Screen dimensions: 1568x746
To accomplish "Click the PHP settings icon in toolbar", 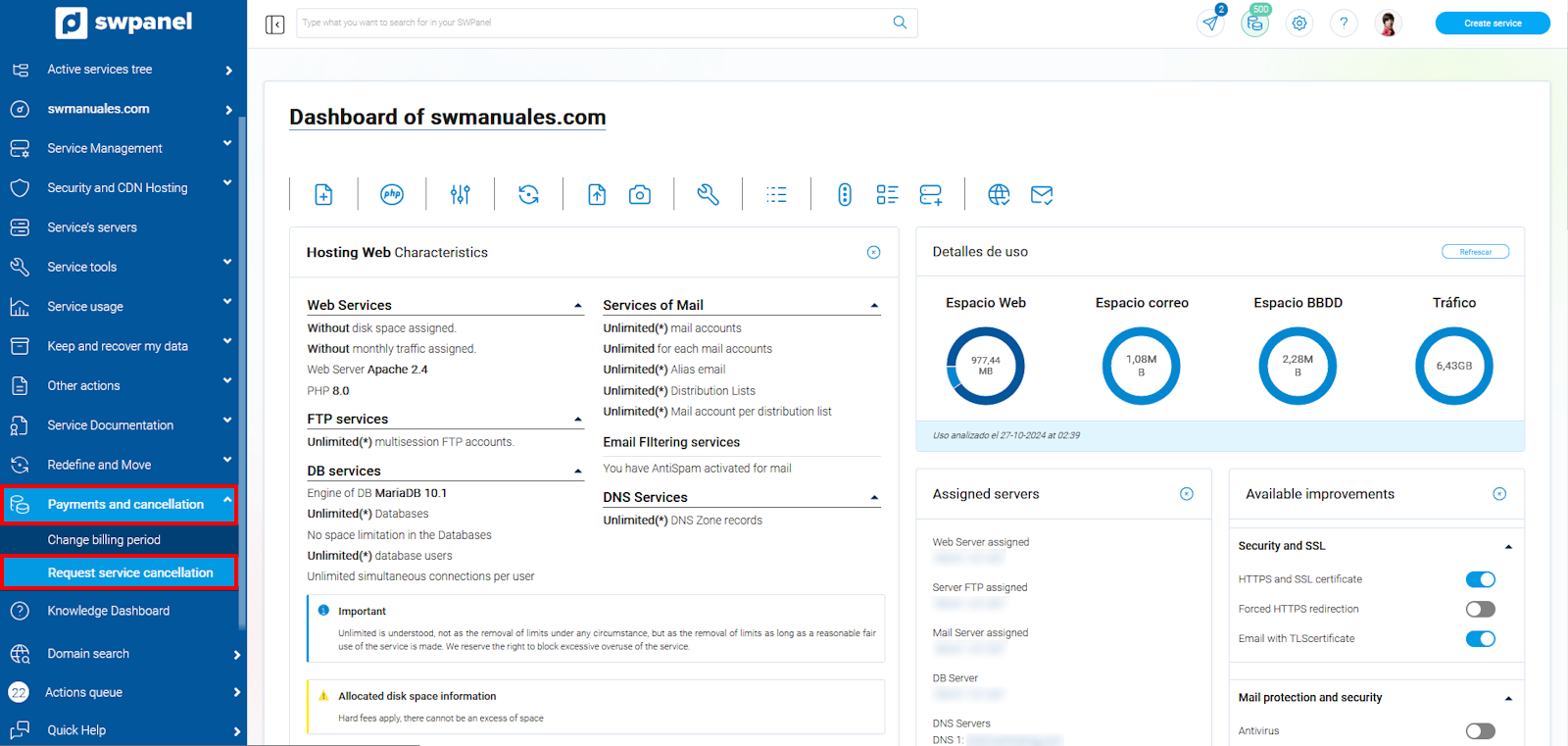I will tap(392, 194).
